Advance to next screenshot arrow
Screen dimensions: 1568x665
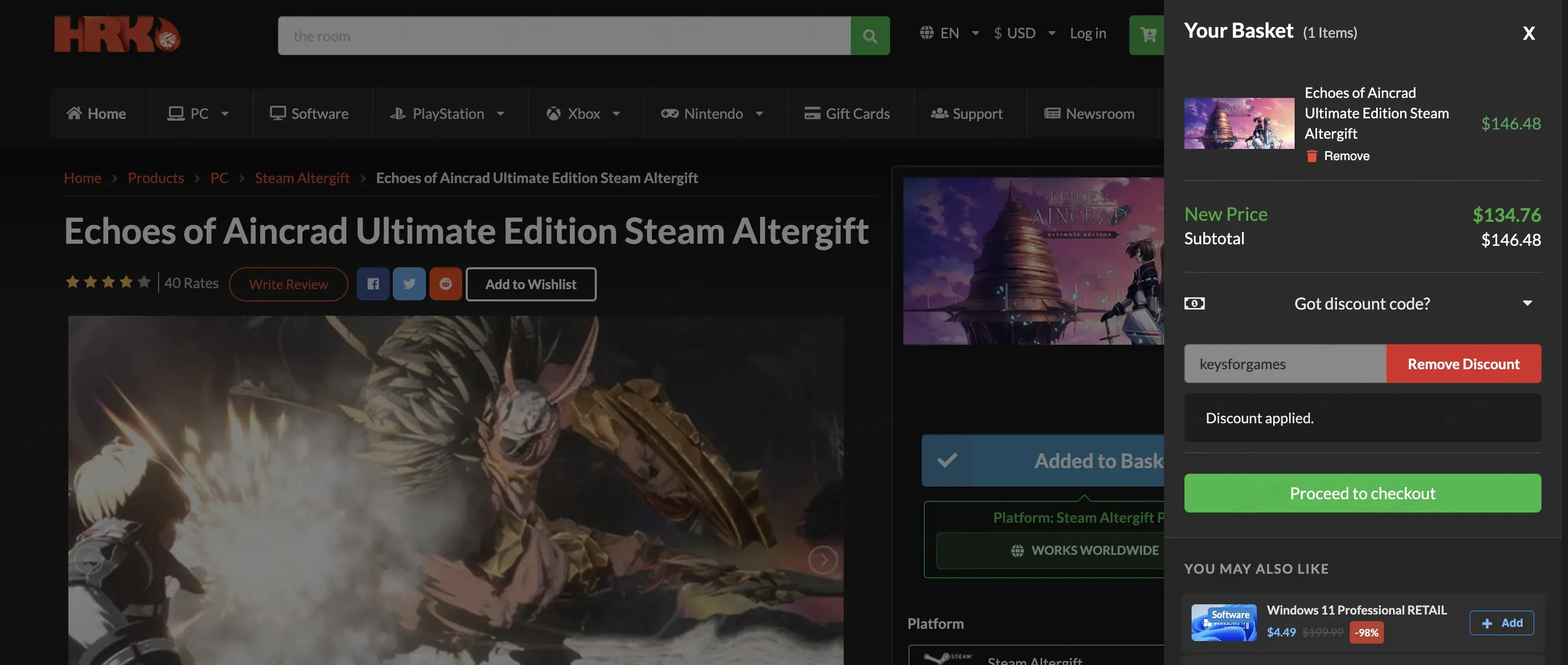pyautogui.click(x=823, y=559)
